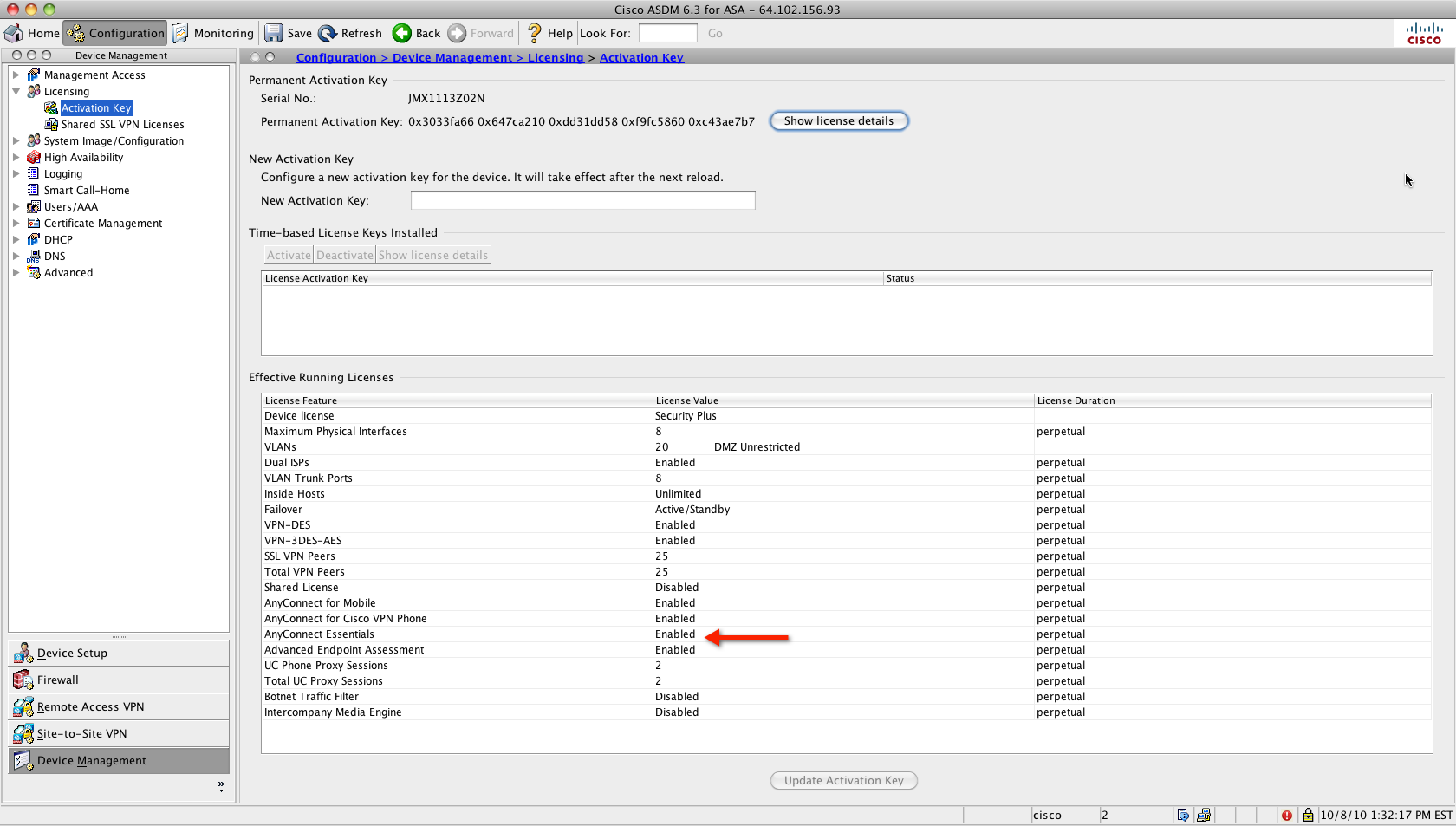1456x826 pixels.
Task: Follow the Configuration breadcrumb link
Action: (336, 58)
